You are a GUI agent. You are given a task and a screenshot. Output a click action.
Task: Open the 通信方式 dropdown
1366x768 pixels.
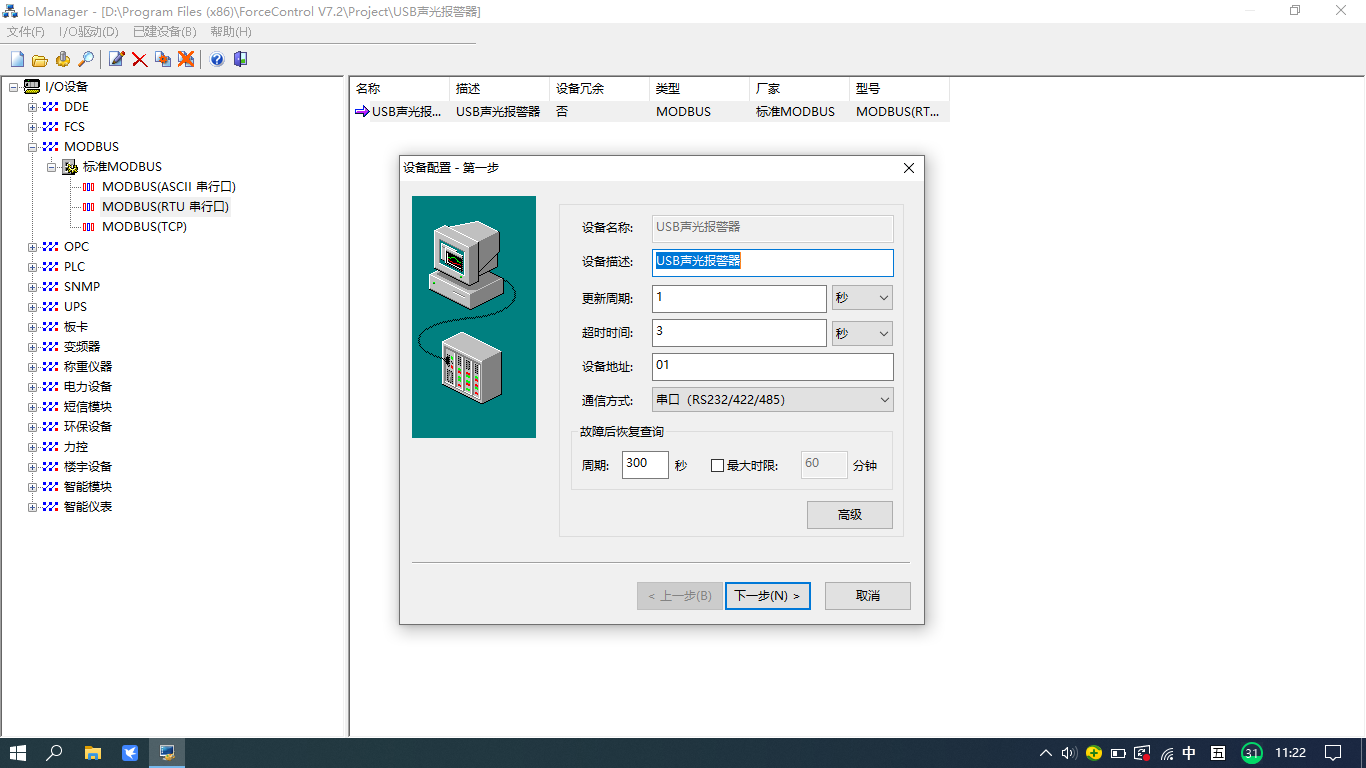(772, 400)
